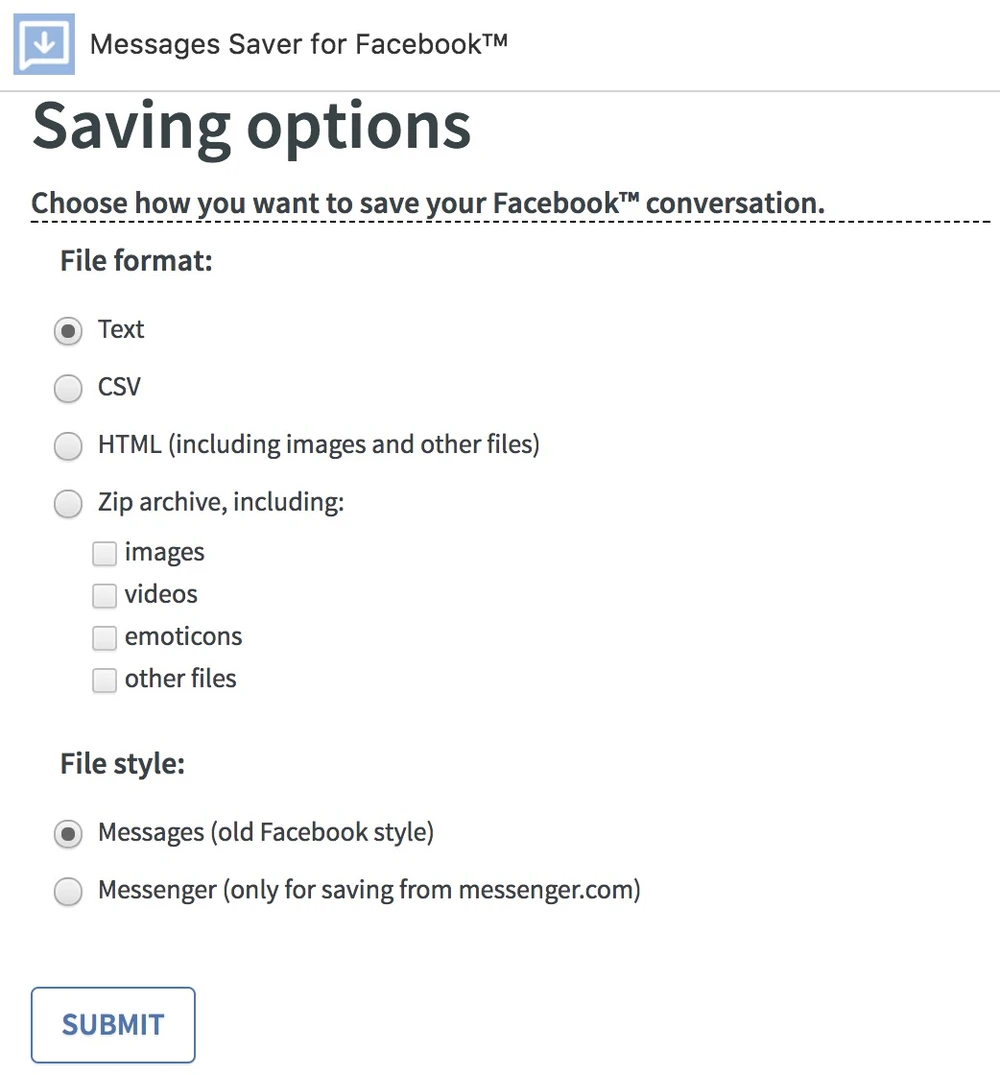Click the Messages Saver download icon

(44, 44)
